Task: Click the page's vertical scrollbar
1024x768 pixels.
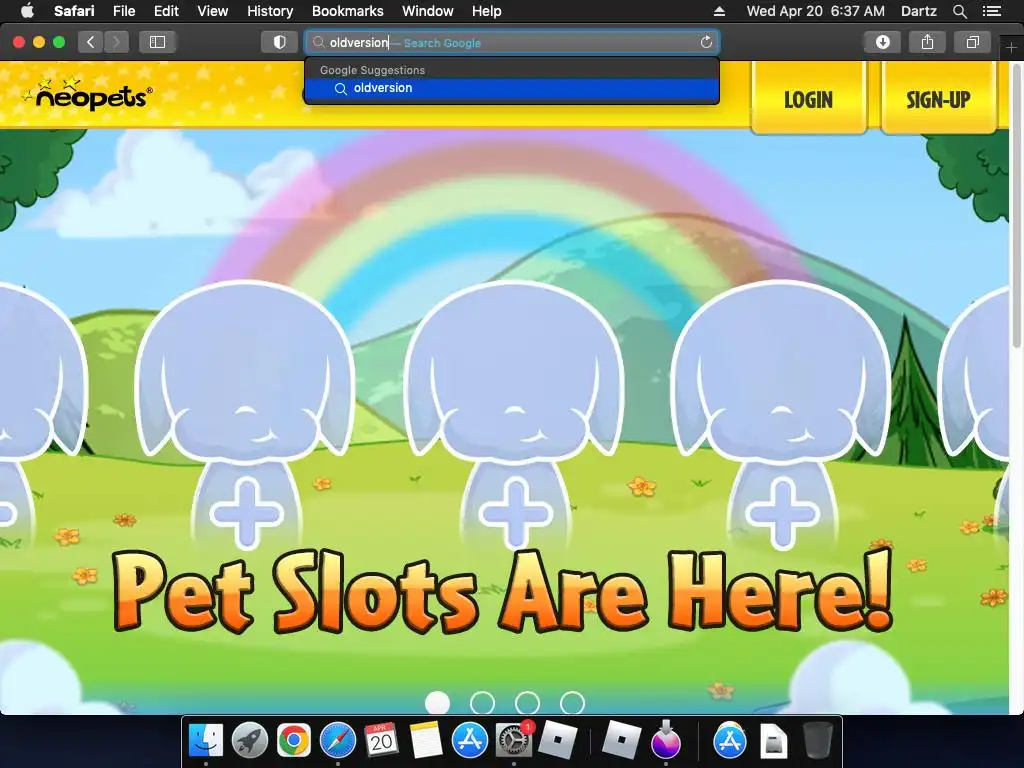Action: tap(1017, 206)
